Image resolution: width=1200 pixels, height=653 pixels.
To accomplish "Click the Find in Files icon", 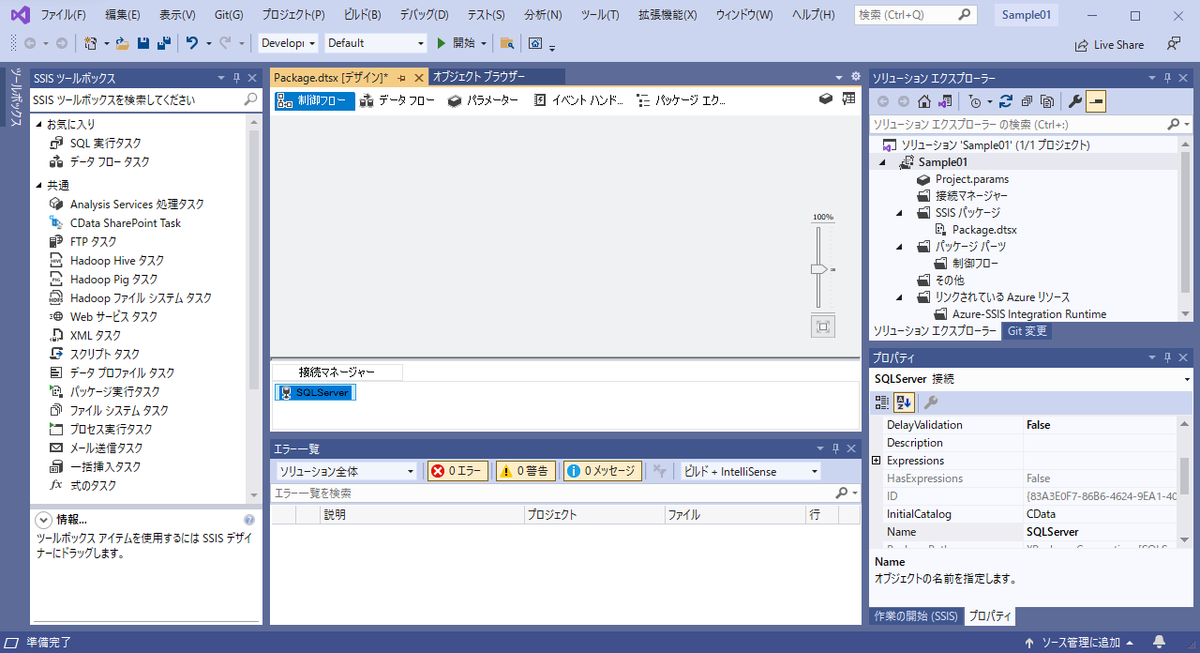I will tap(508, 43).
